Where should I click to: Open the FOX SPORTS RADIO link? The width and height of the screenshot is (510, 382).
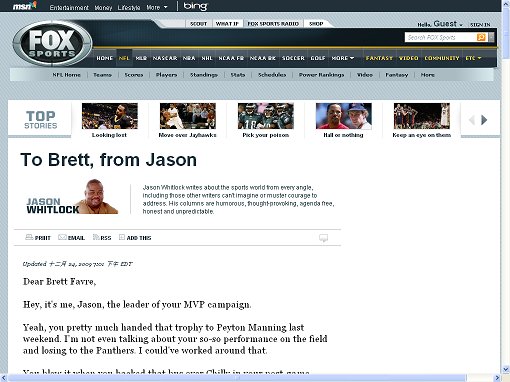[x=273, y=24]
